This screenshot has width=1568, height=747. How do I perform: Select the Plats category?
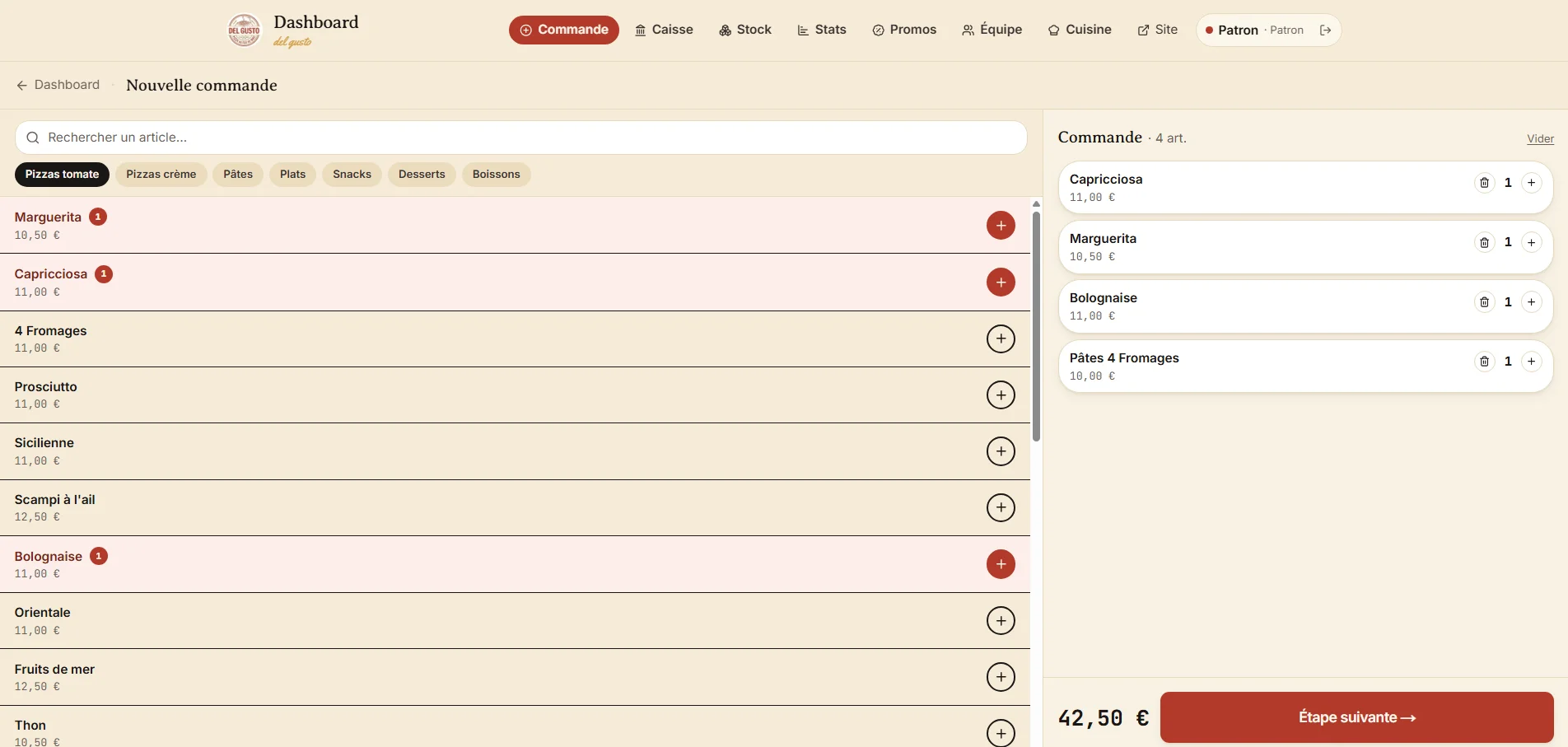tap(292, 175)
